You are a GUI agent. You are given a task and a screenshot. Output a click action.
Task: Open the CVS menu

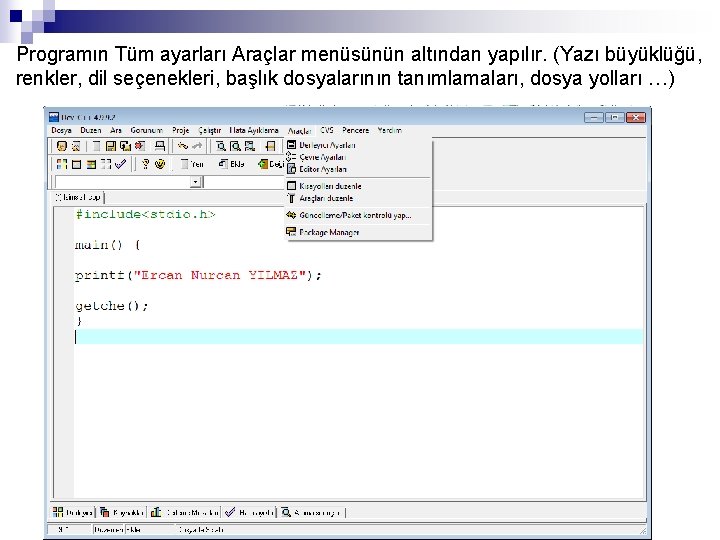click(x=327, y=130)
